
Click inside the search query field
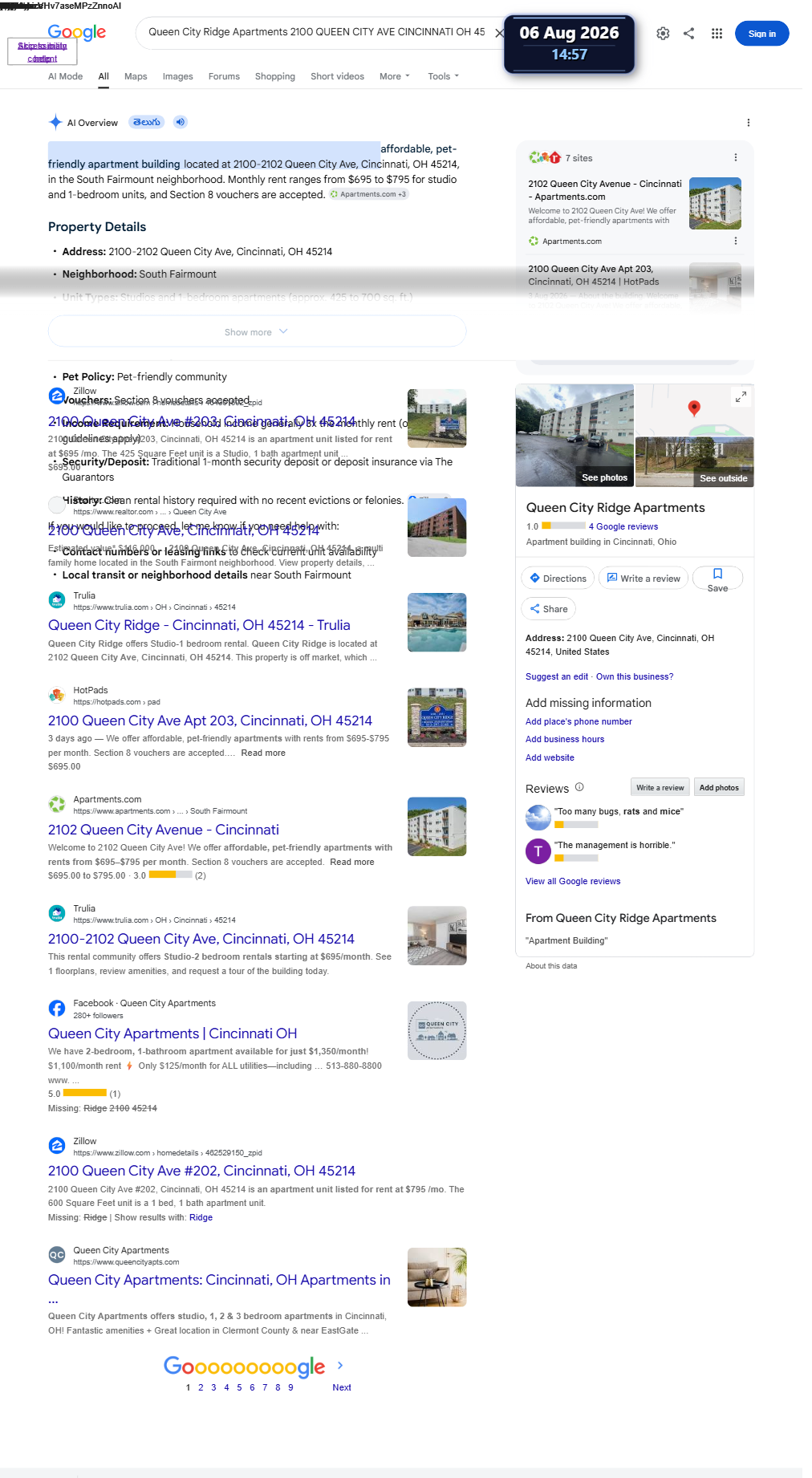click(316, 32)
